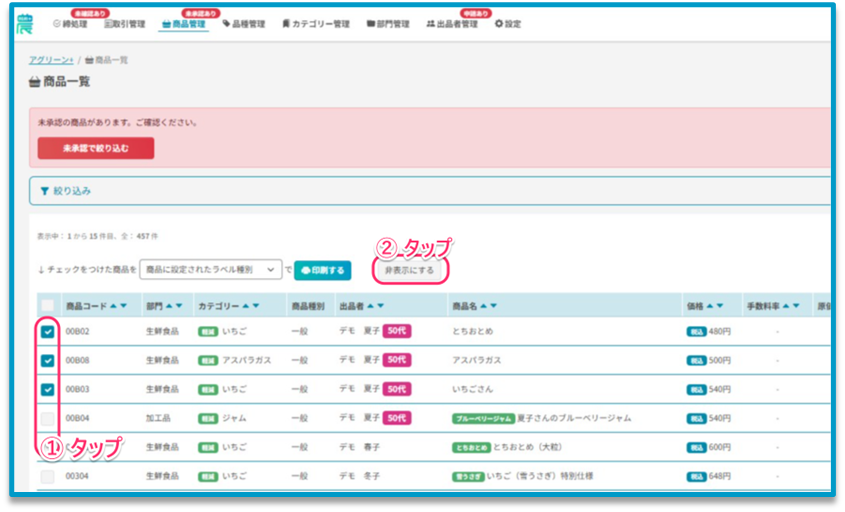Check the checkbox for product 00B04

(48, 418)
